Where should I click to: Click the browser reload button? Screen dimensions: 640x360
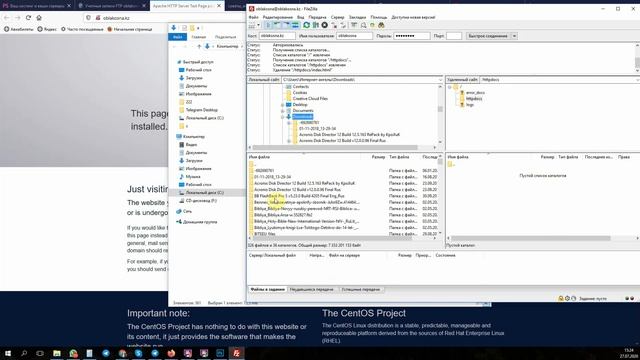click(x=28, y=18)
